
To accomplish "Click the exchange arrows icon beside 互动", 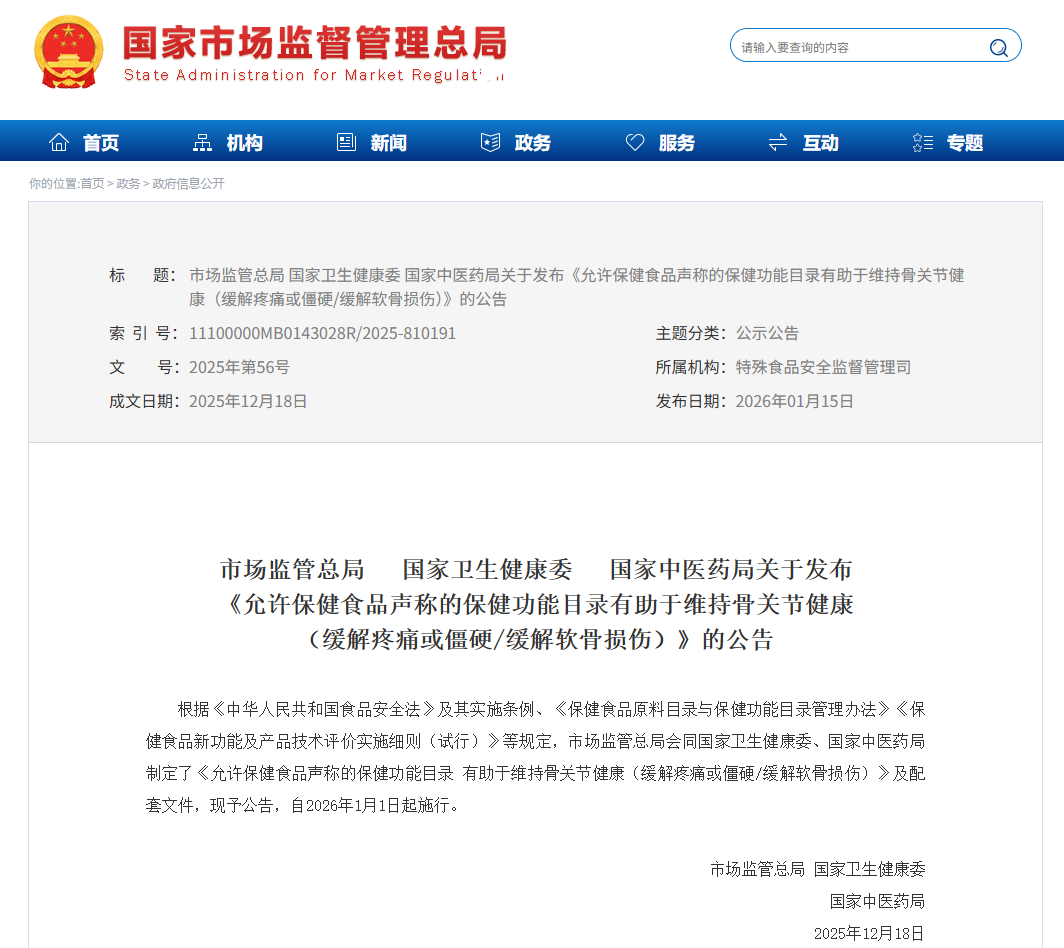I will point(777,141).
